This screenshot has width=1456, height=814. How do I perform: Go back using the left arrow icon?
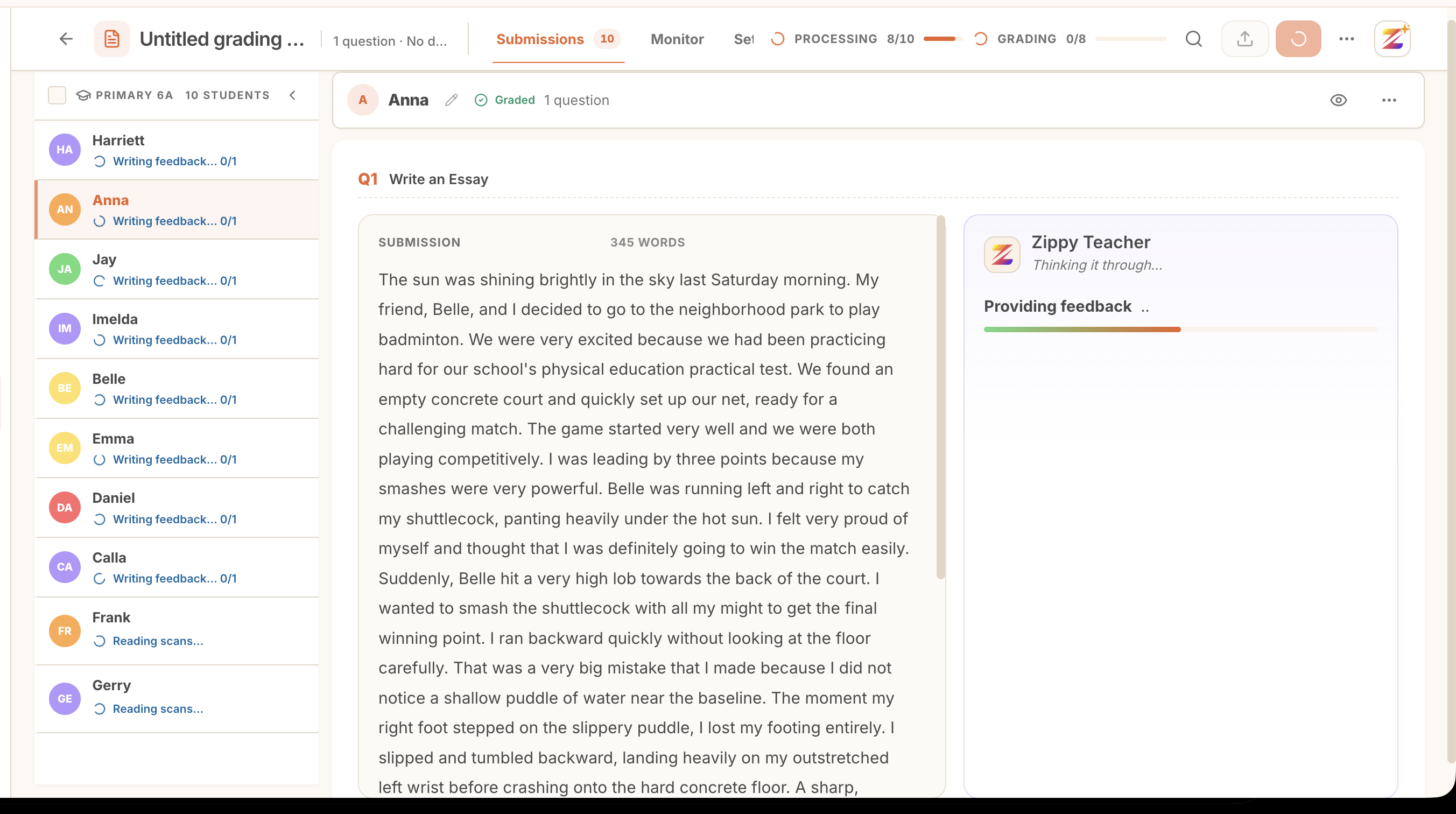[x=66, y=38]
